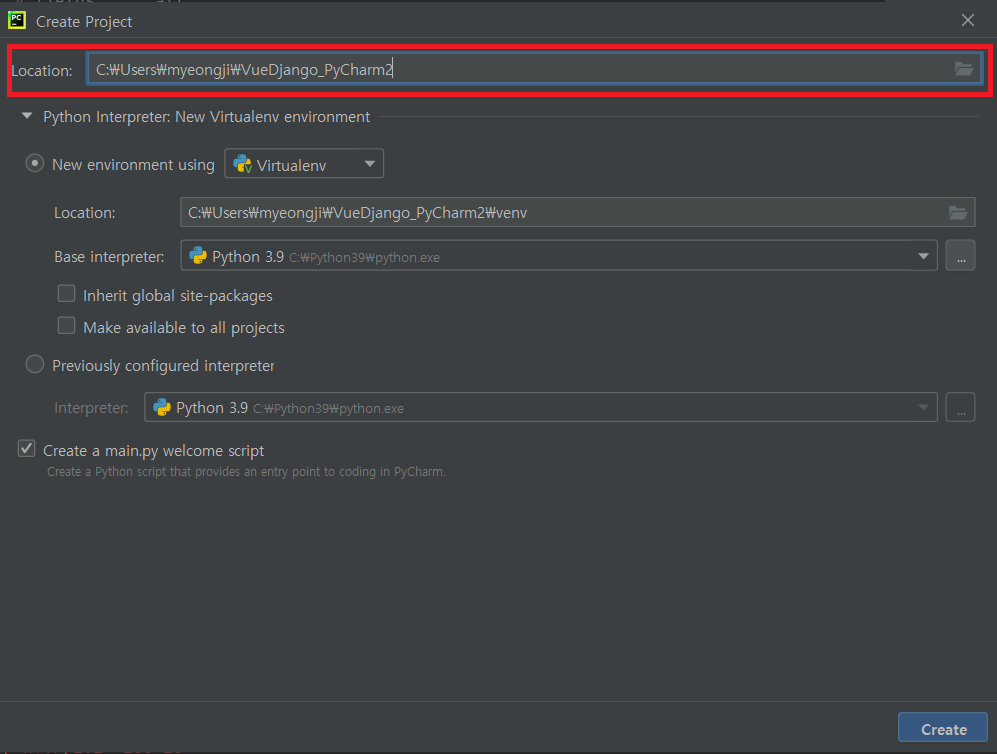Enable Inherit global site-packages checkbox
This screenshot has width=997, height=754.
pos(66,294)
